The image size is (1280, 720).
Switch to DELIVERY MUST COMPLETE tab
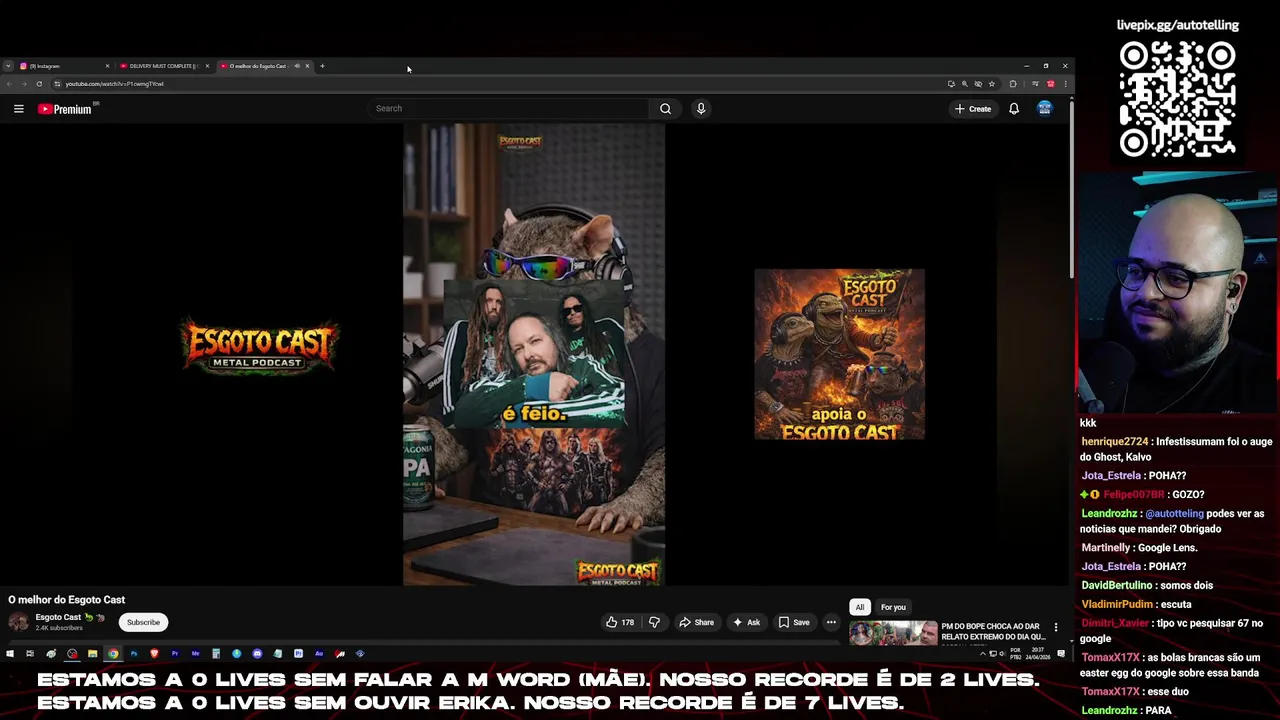(165, 66)
